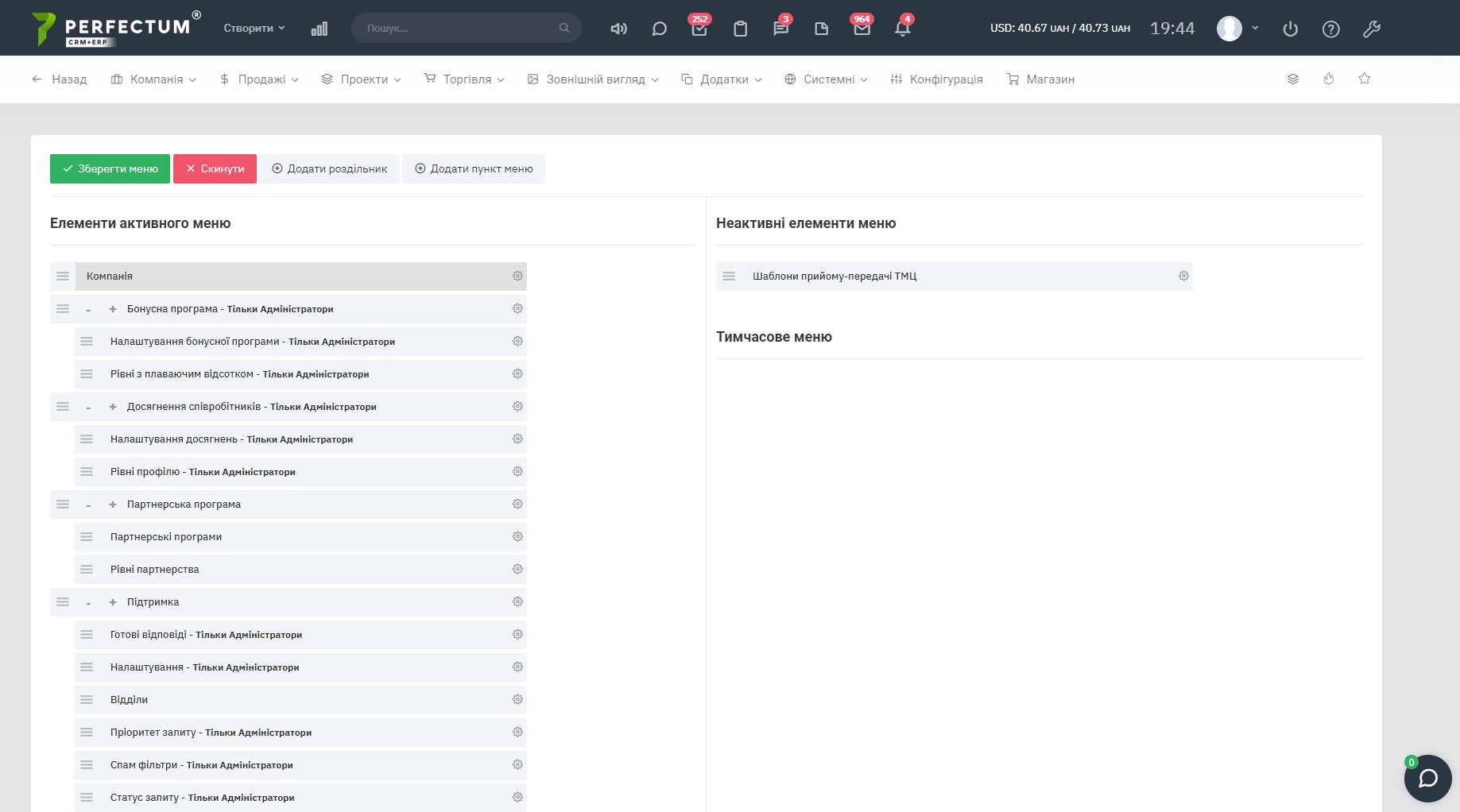This screenshot has width=1460, height=812.
Task: Open the tasks icon with 252 badge
Action: tap(699, 29)
